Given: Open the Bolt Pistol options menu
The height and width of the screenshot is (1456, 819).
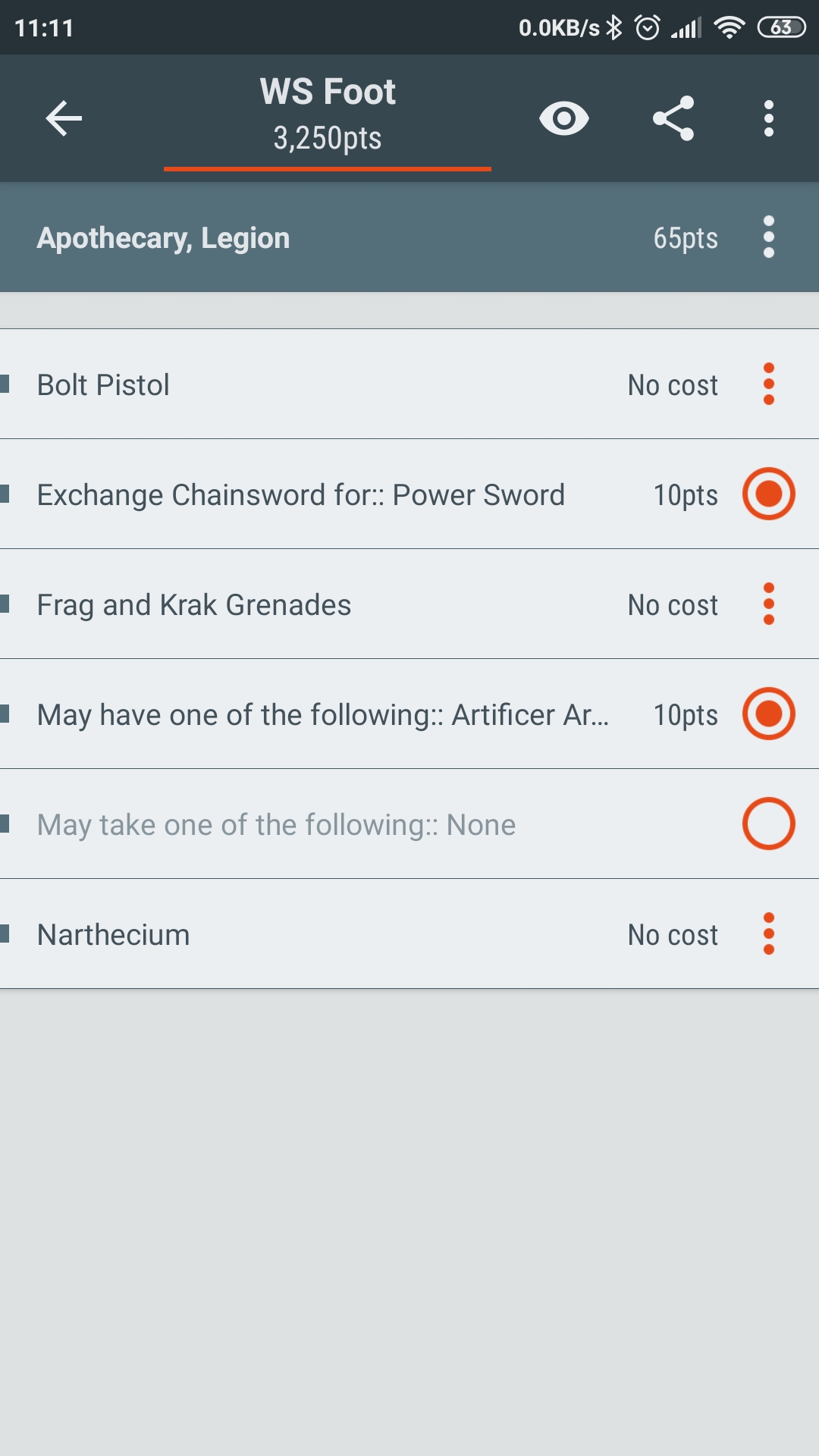Looking at the screenshot, I should click(x=769, y=384).
